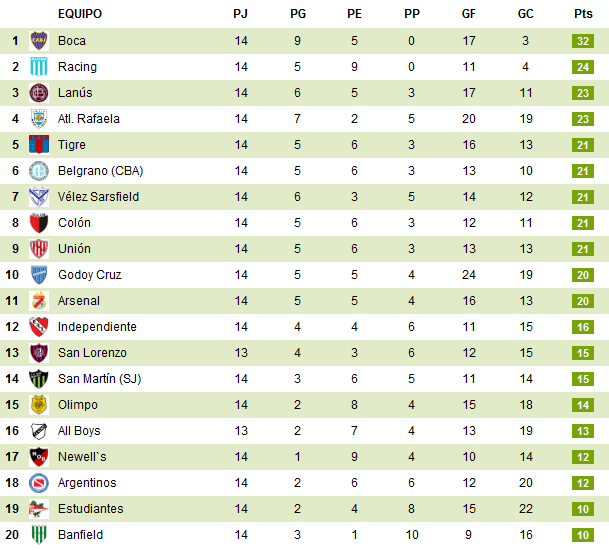This screenshot has width=609, height=550.
Task: Click the GF column header
Action: [469, 14]
